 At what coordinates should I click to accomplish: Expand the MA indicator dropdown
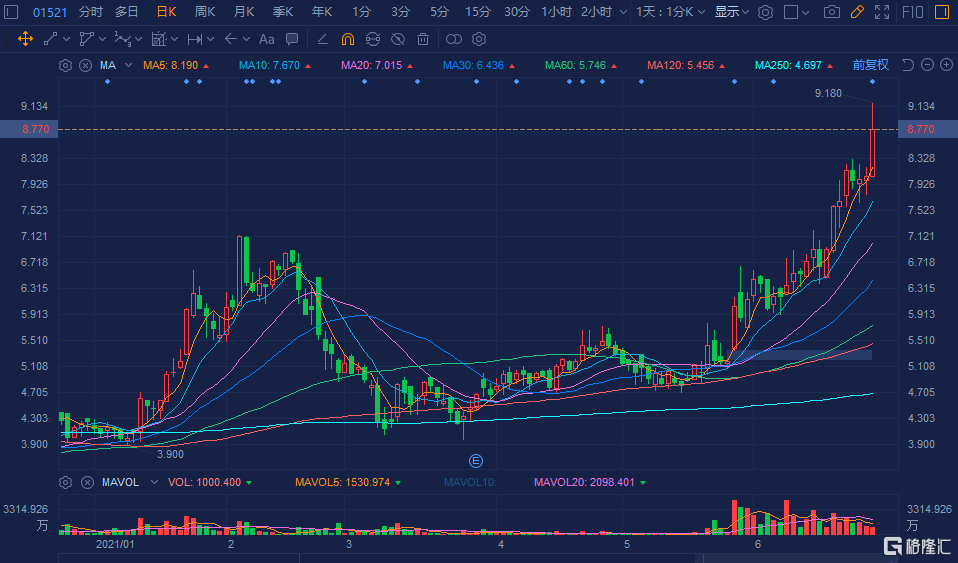[109, 65]
